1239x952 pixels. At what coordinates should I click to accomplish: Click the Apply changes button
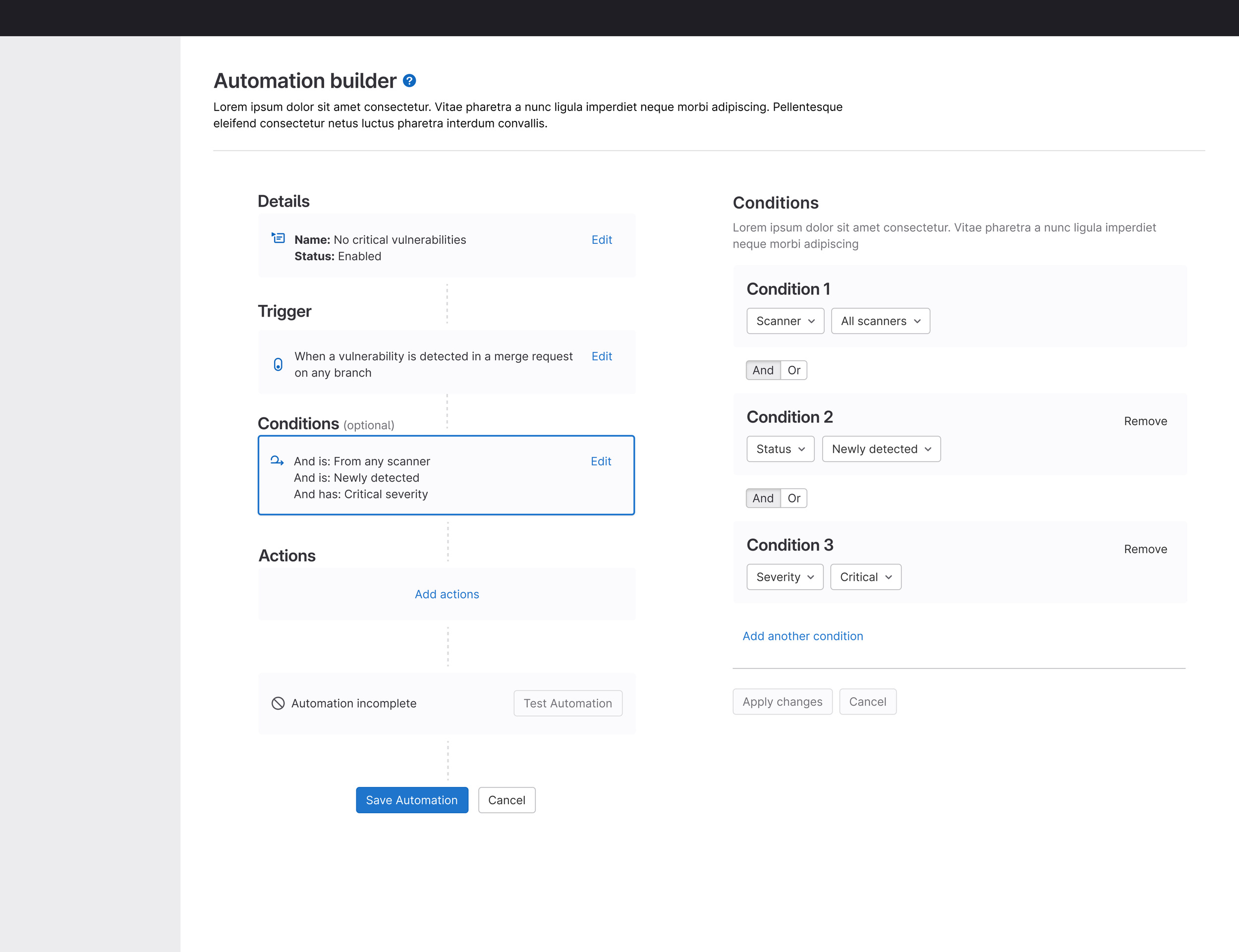(783, 702)
